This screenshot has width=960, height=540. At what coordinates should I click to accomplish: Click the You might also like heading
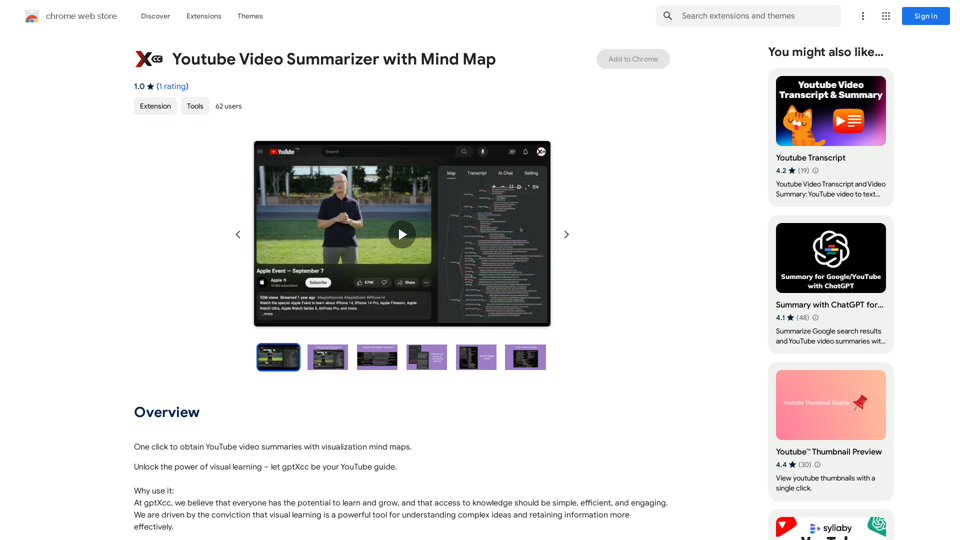(x=825, y=52)
